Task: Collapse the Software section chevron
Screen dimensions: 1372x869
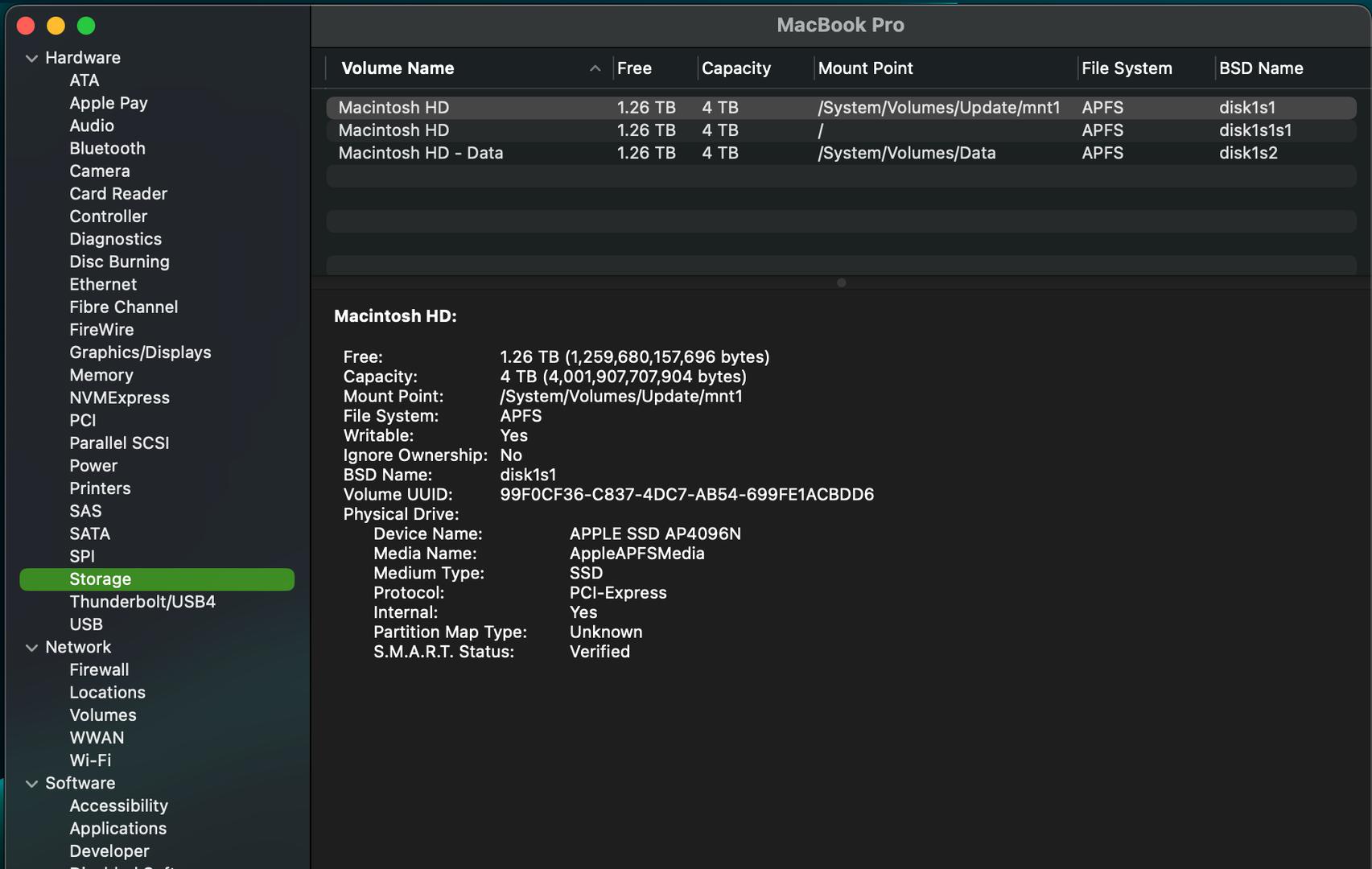Action: click(31, 784)
